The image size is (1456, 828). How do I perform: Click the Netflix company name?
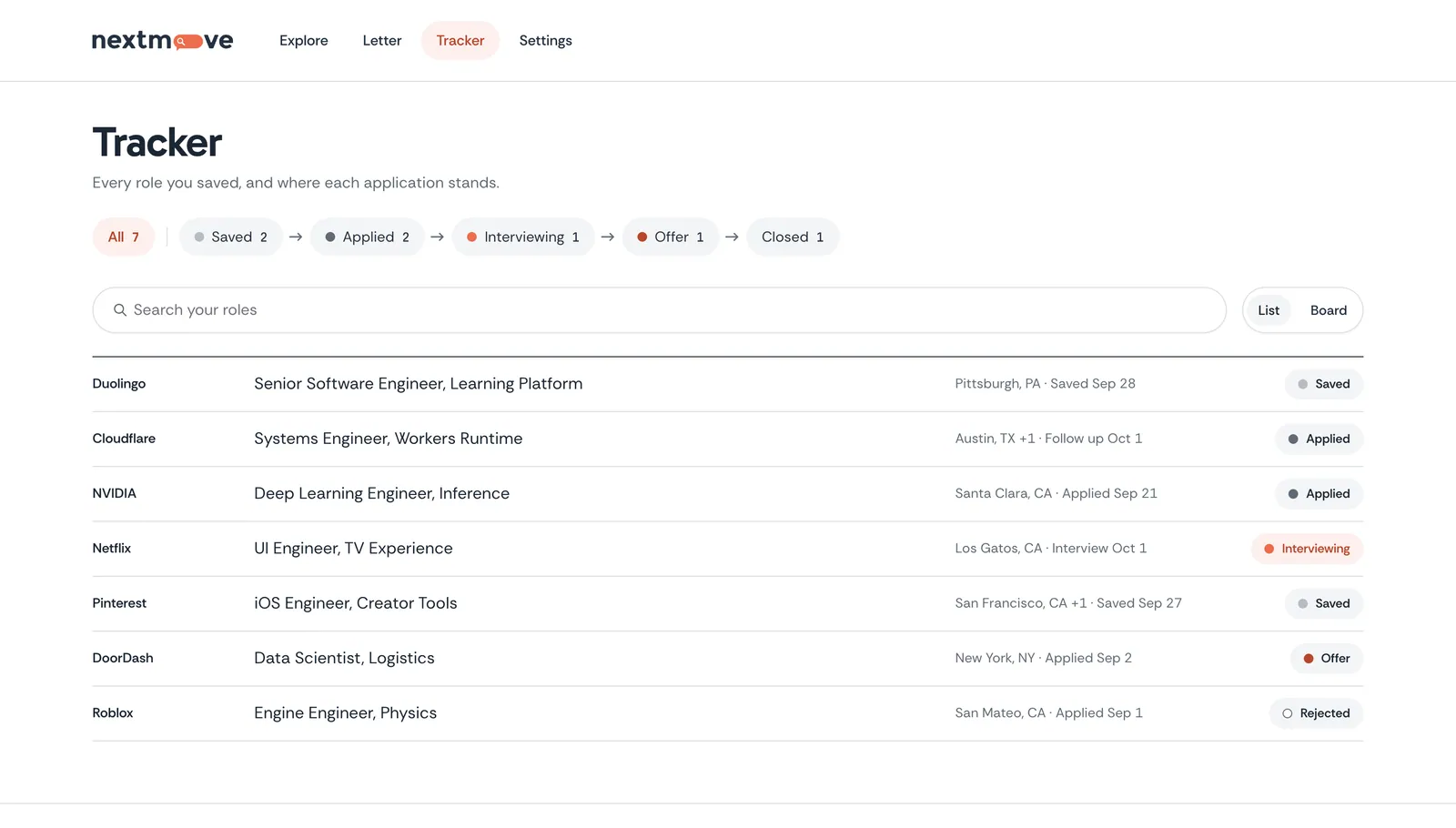(112, 549)
